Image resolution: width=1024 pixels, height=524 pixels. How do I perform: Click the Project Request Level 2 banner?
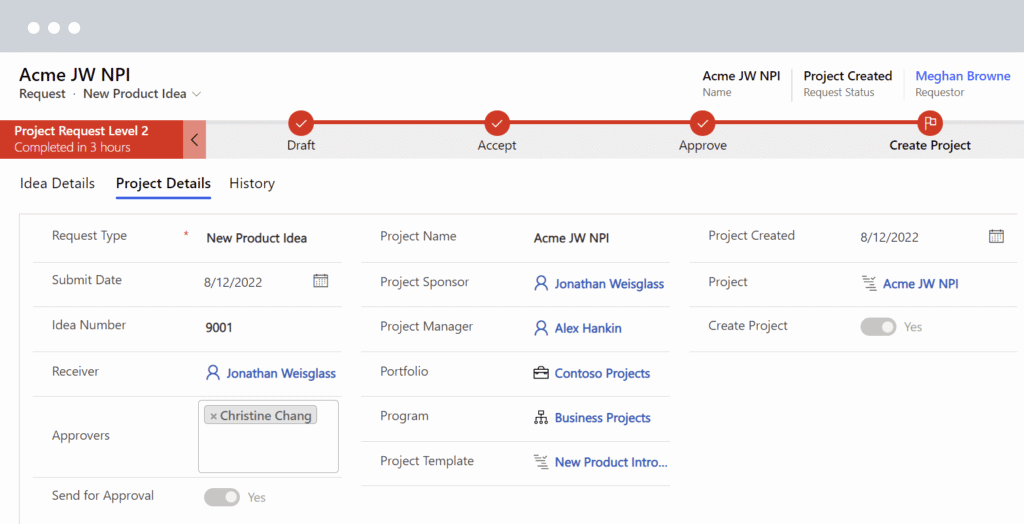90,139
